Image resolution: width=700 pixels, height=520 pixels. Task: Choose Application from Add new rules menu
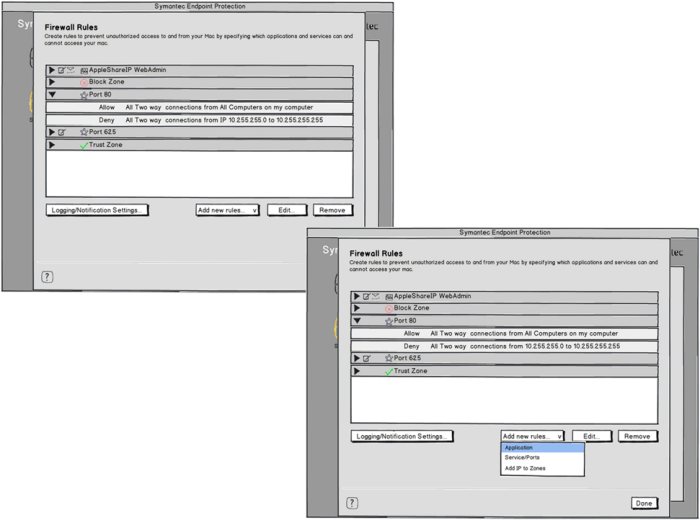[542, 448]
